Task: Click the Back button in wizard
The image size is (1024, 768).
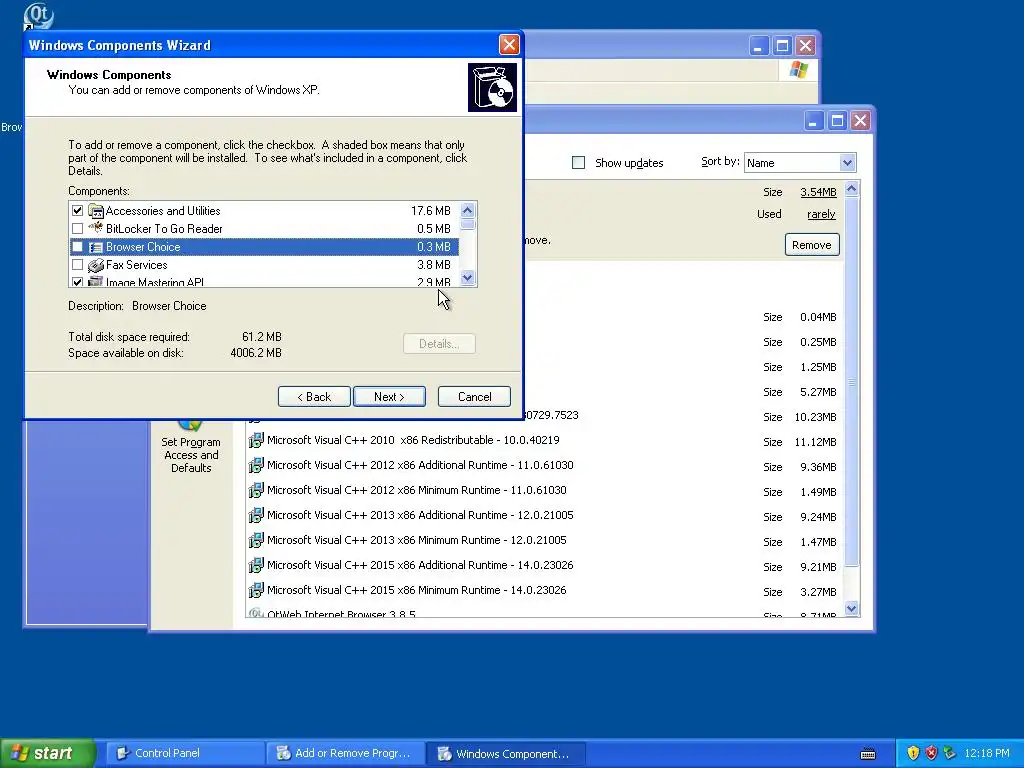Action: 314,396
